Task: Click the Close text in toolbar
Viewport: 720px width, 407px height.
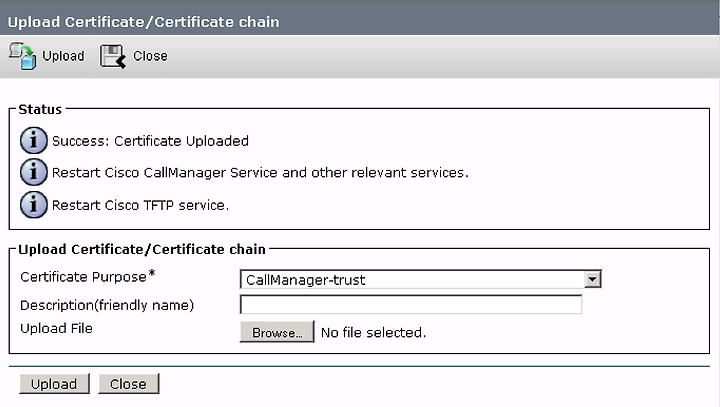Action: pyautogui.click(x=150, y=56)
